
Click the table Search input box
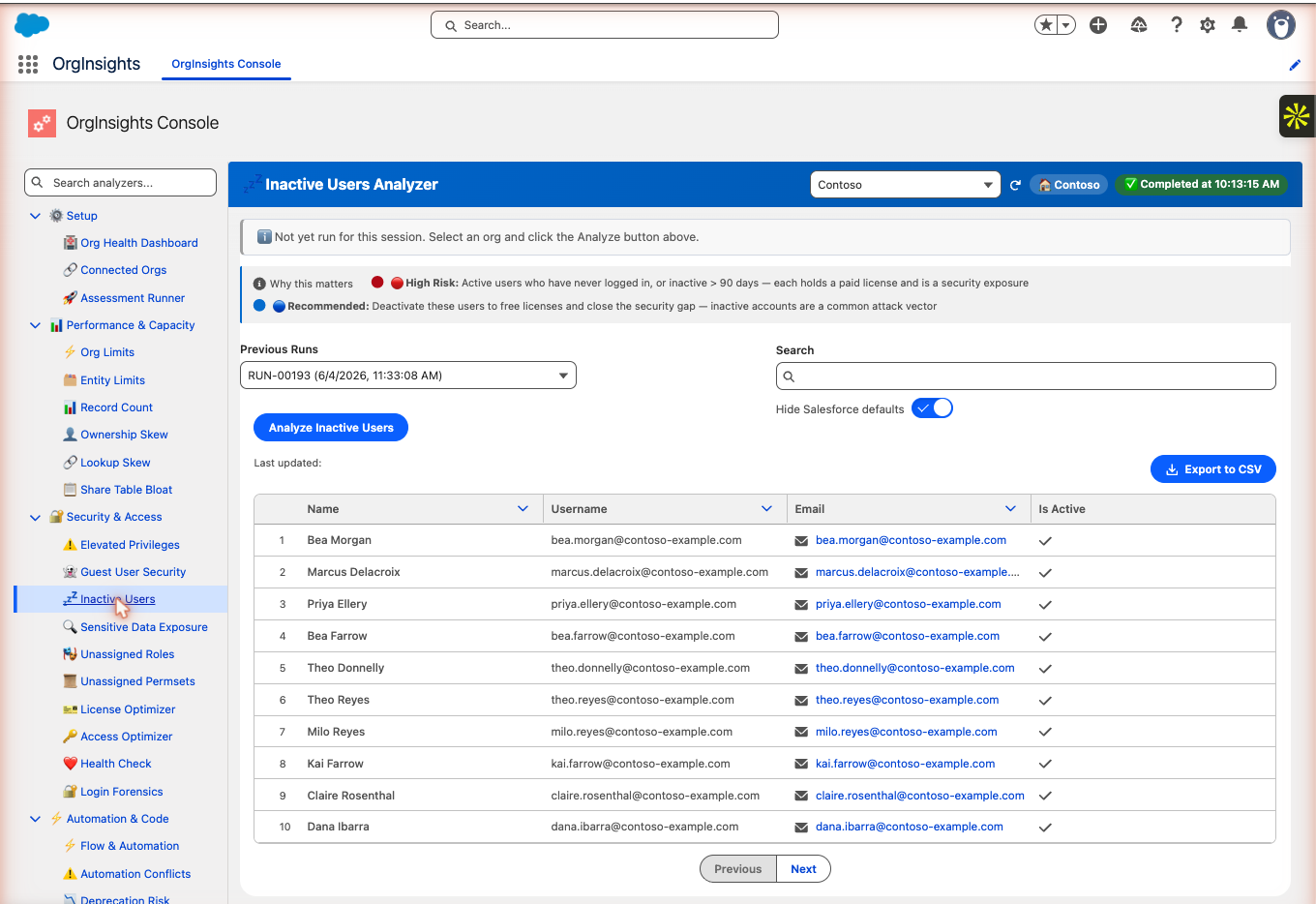click(1026, 377)
